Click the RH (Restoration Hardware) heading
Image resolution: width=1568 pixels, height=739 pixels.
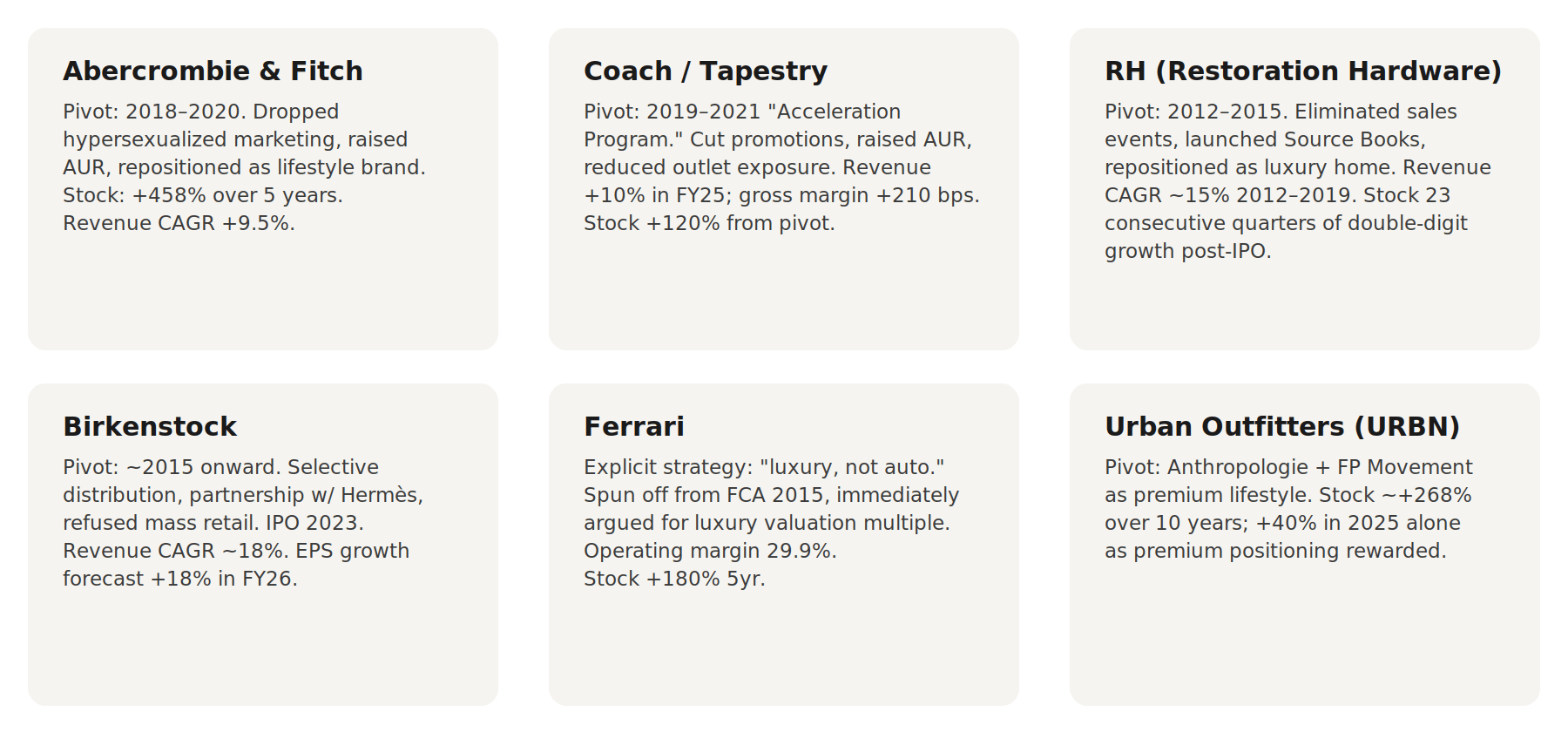click(x=1303, y=71)
